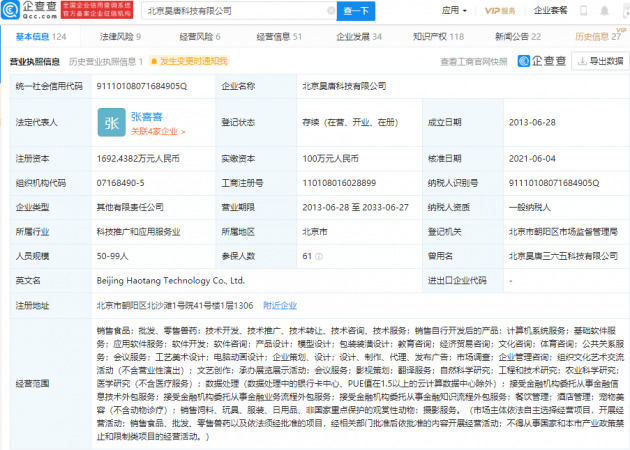Switch to the 法律风险 9 tab
The width and height of the screenshot is (630, 450).
pos(120,37)
